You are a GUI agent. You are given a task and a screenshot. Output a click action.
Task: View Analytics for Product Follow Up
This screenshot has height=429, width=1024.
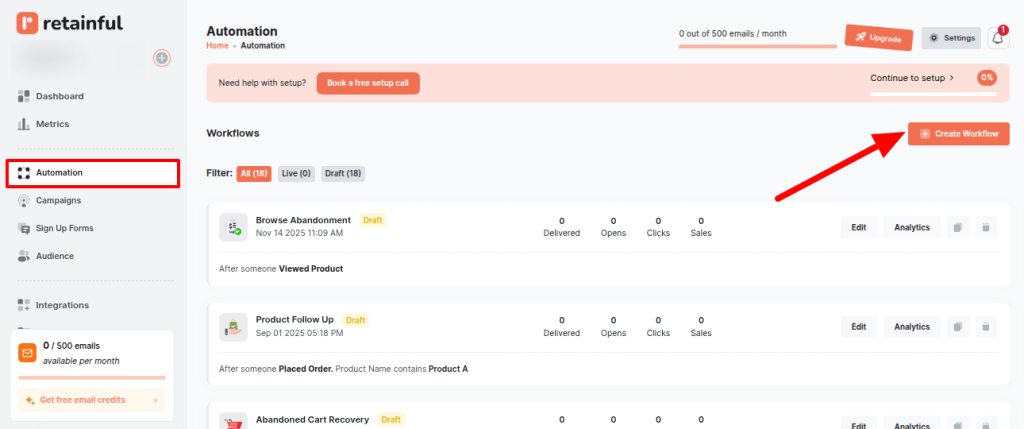tap(912, 326)
